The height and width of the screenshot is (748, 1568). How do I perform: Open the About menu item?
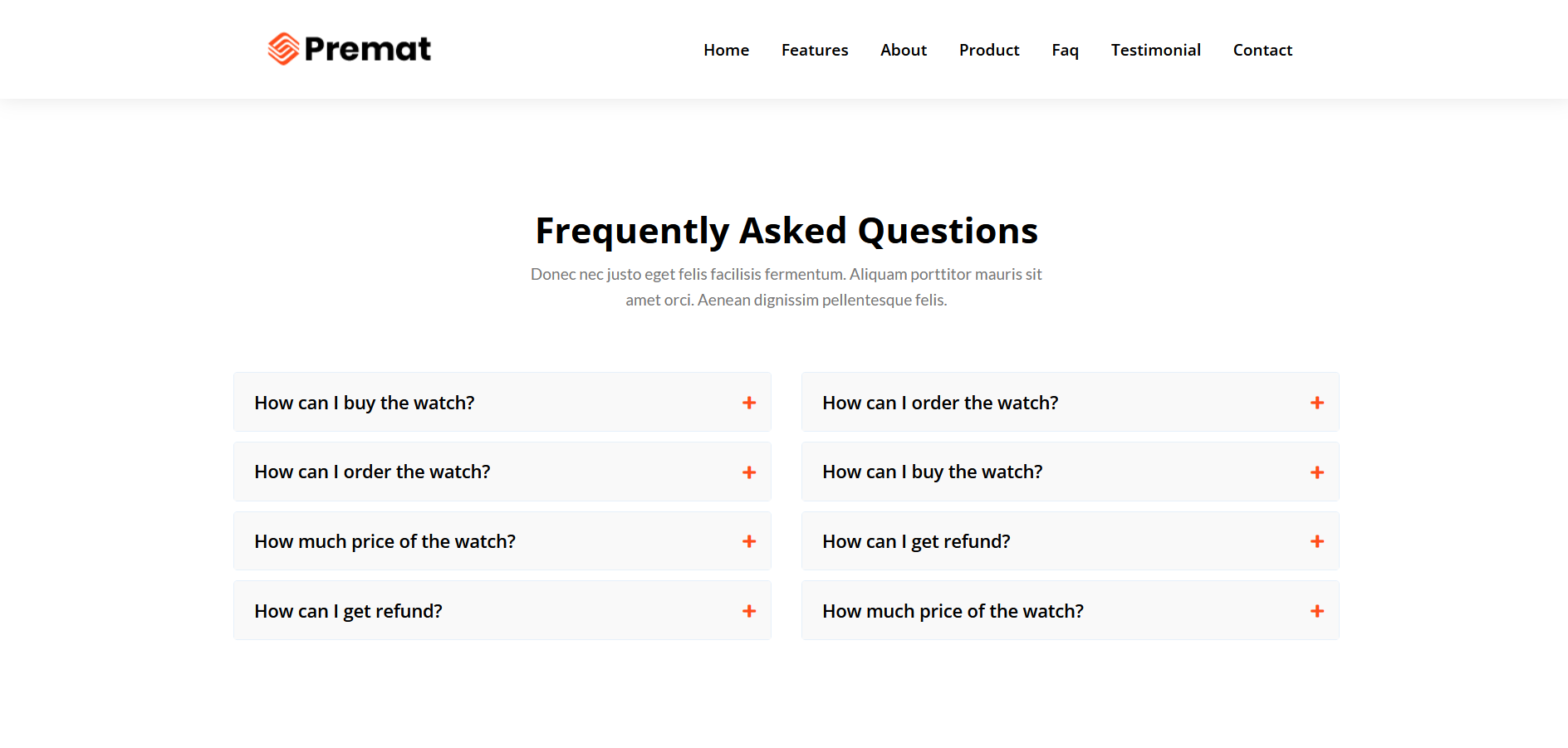[x=903, y=50]
